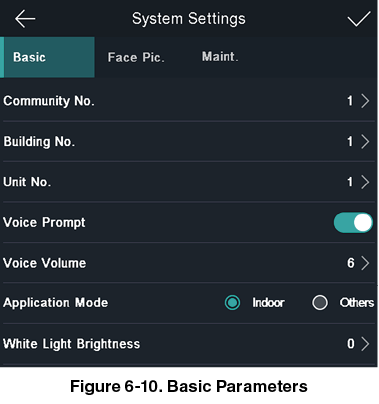Open White Light Brightness chevron
379x404 pixels.
(365, 344)
